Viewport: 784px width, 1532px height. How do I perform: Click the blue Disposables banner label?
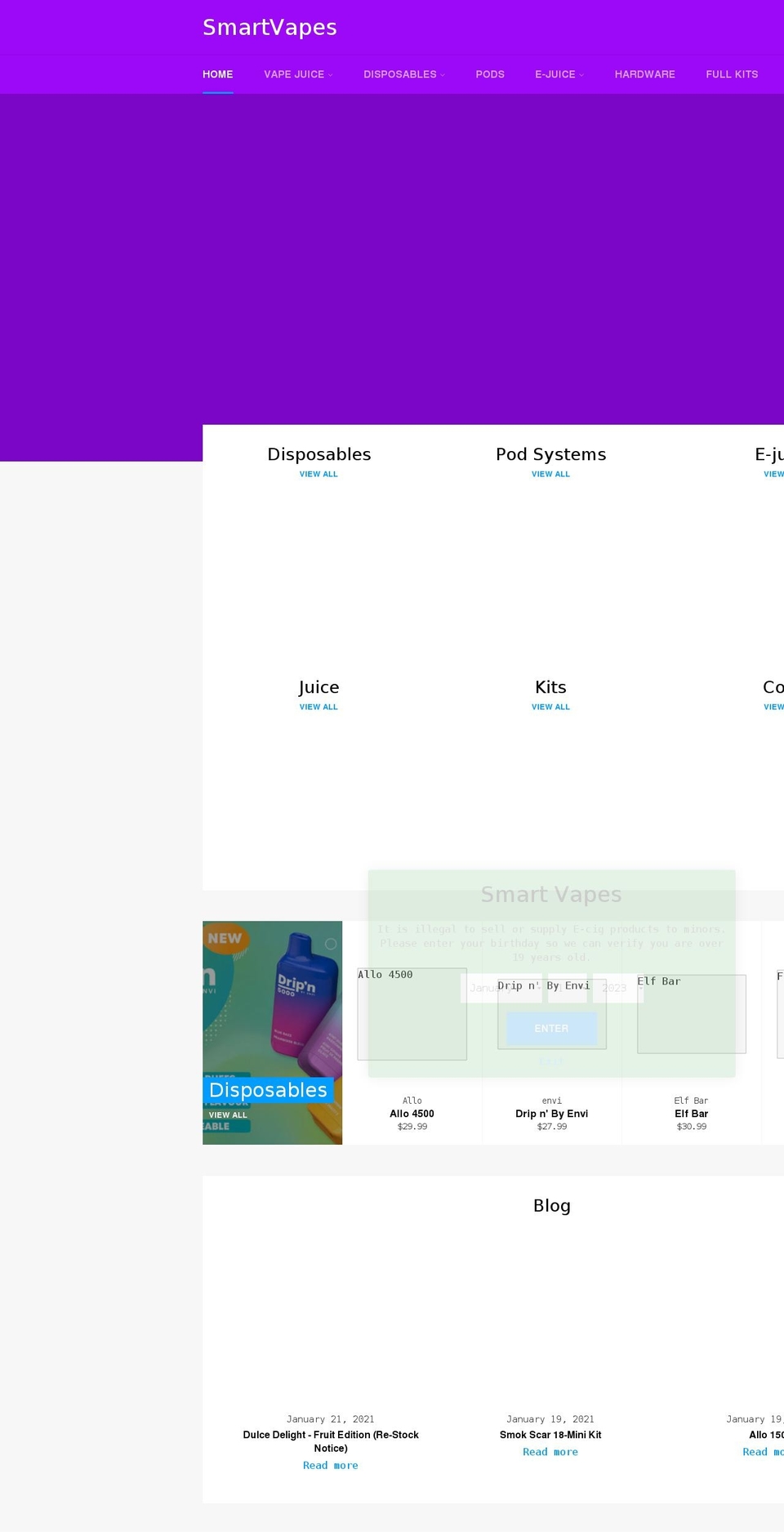(x=268, y=1090)
